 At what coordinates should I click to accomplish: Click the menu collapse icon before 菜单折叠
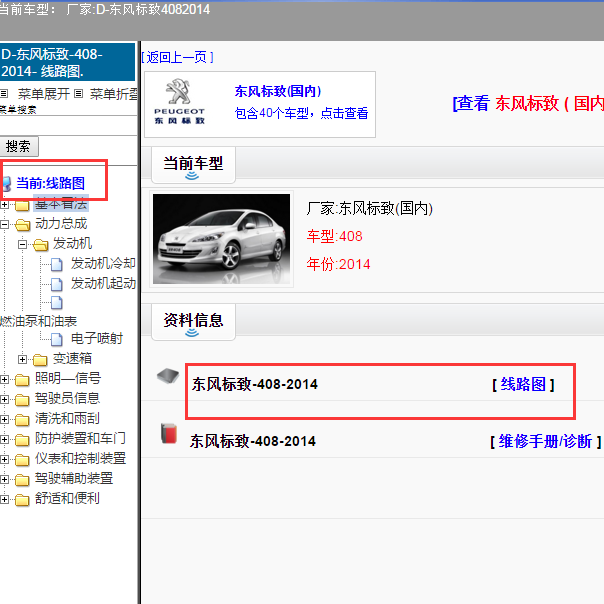tap(78, 94)
